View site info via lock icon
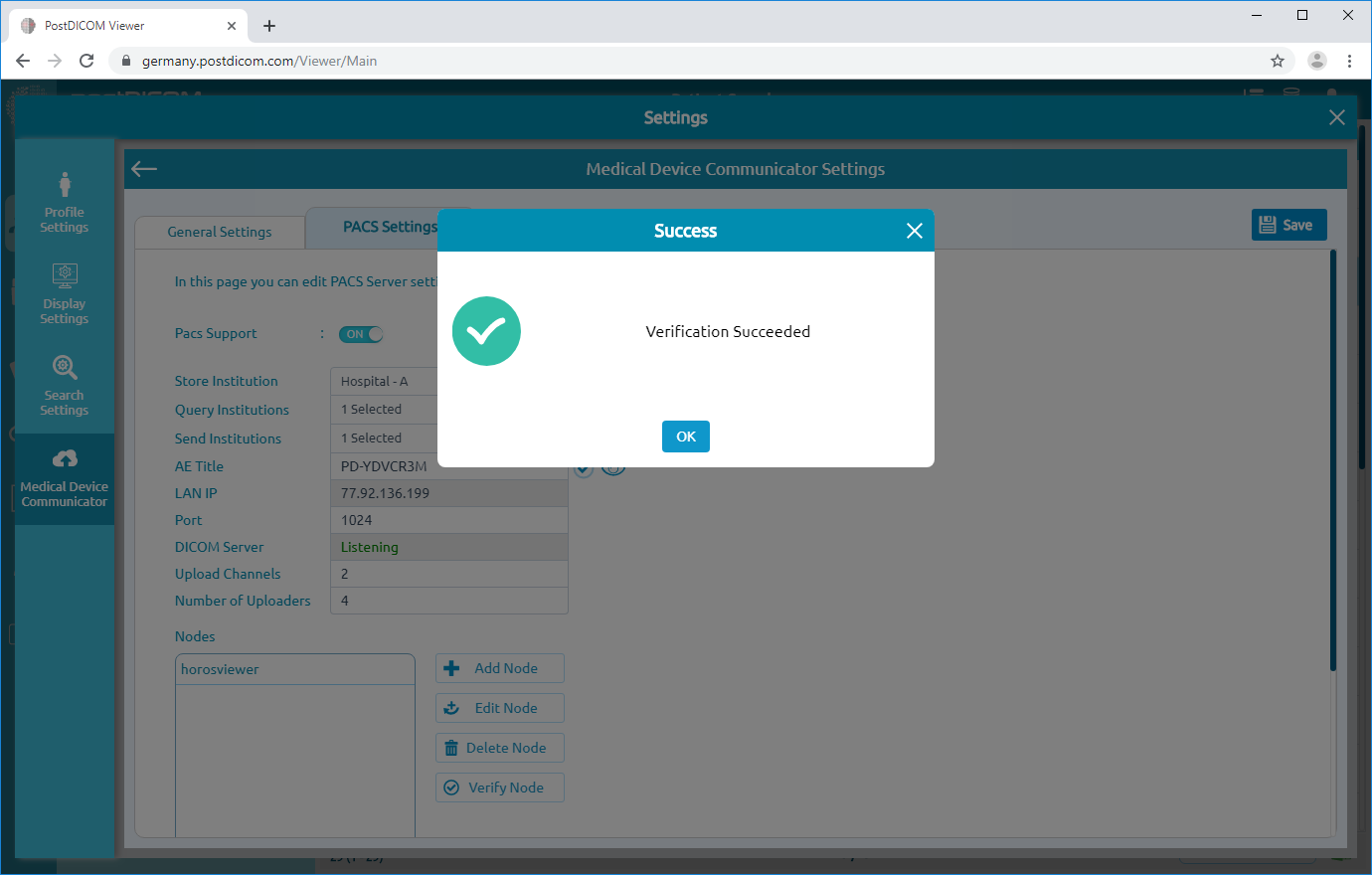The image size is (1372, 875). [126, 61]
